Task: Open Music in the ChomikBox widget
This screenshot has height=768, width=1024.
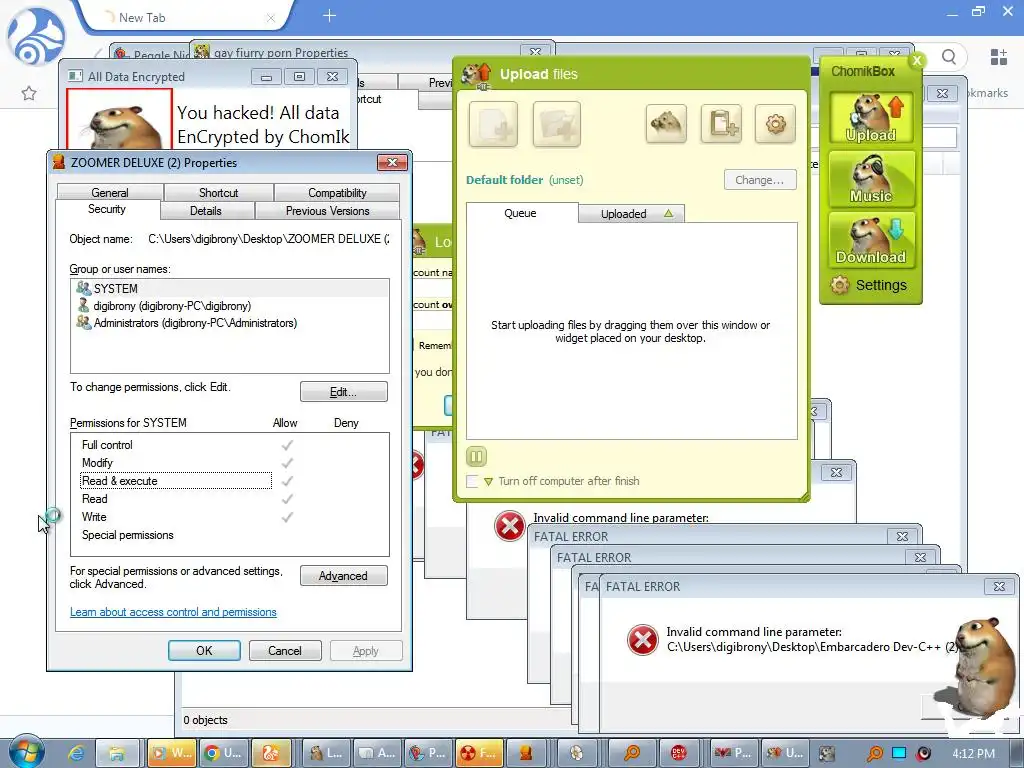Action: [871, 179]
